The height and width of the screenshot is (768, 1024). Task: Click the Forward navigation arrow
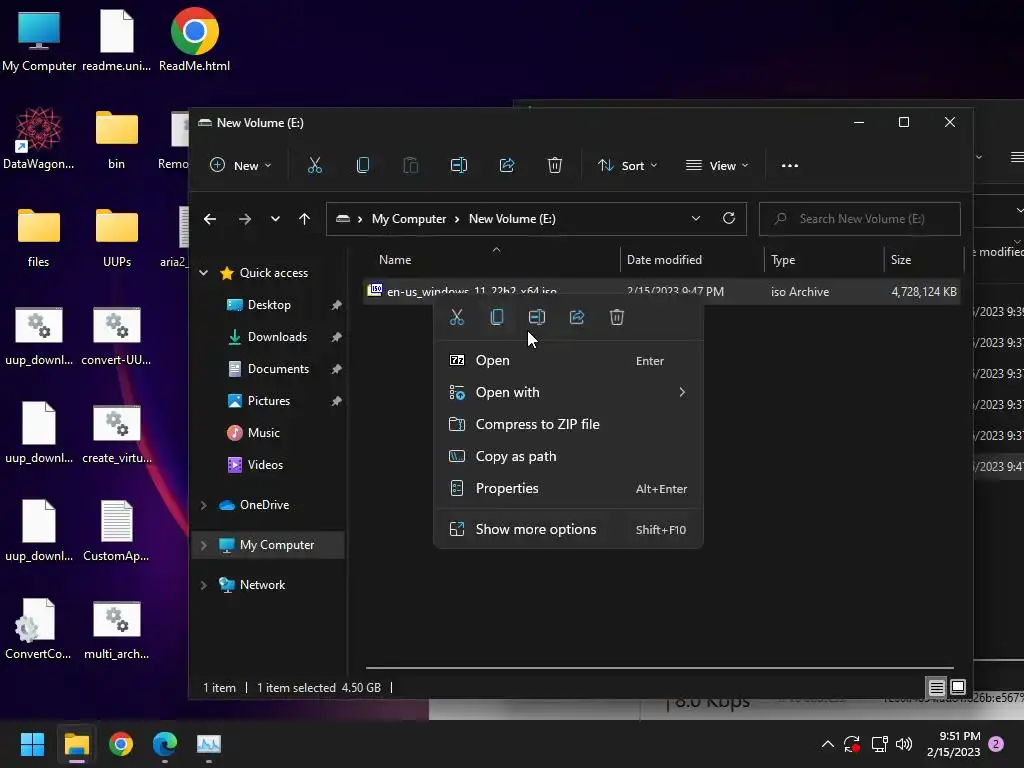(245, 219)
